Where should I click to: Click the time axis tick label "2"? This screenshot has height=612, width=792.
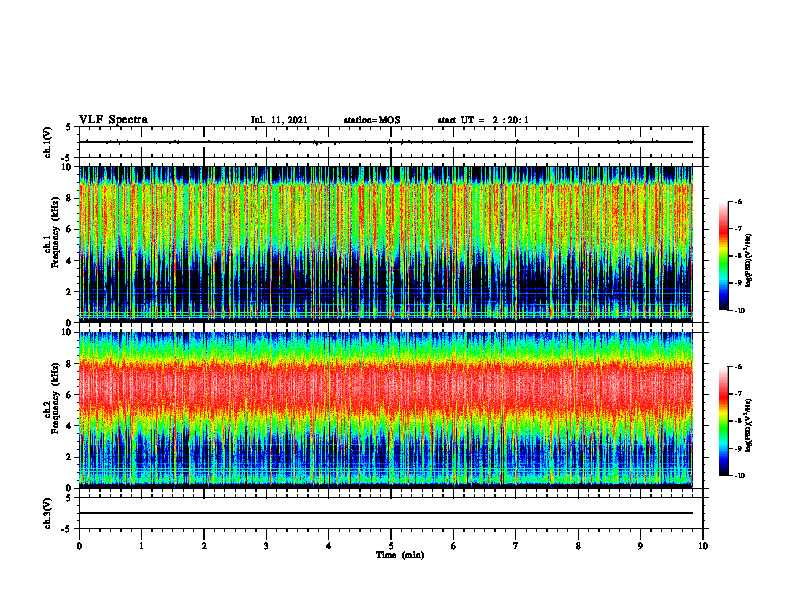tap(204, 546)
